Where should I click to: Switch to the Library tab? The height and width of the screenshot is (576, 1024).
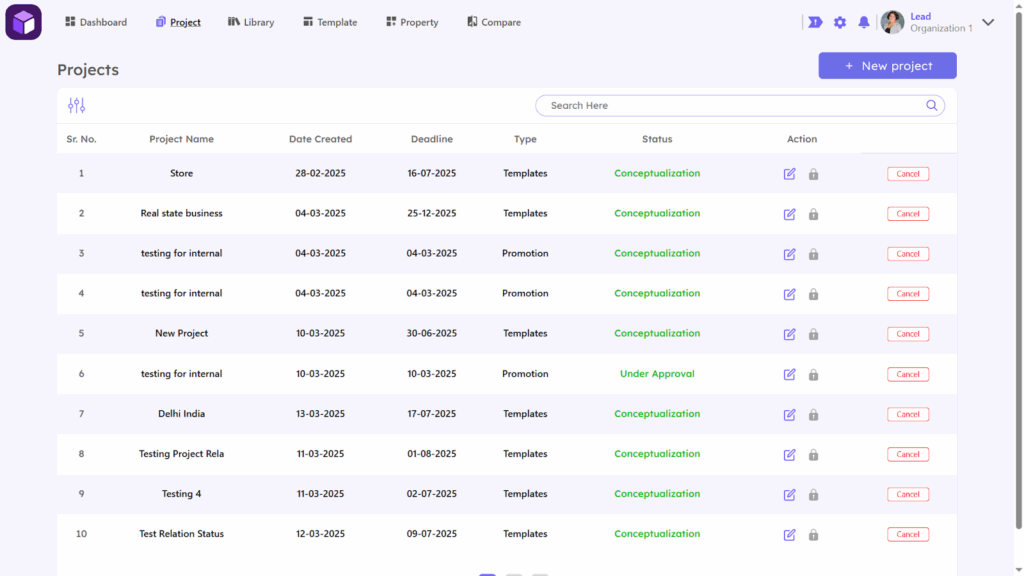point(251,22)
